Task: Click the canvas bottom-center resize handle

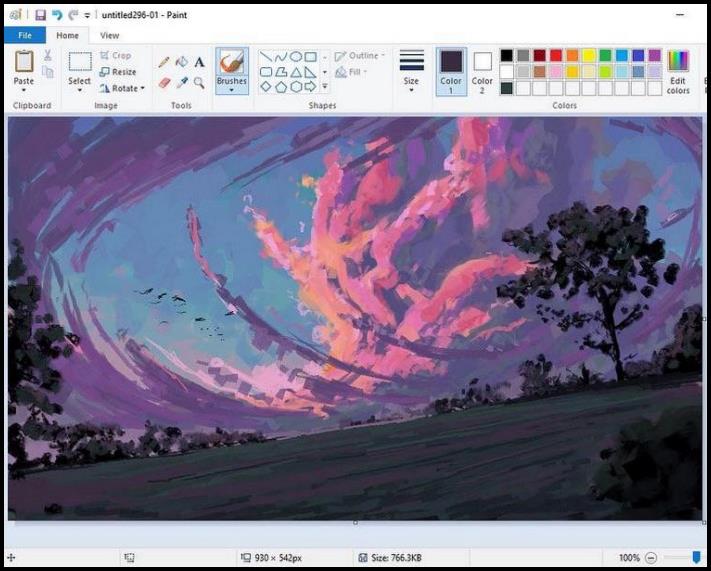Action: pos(355,522)
